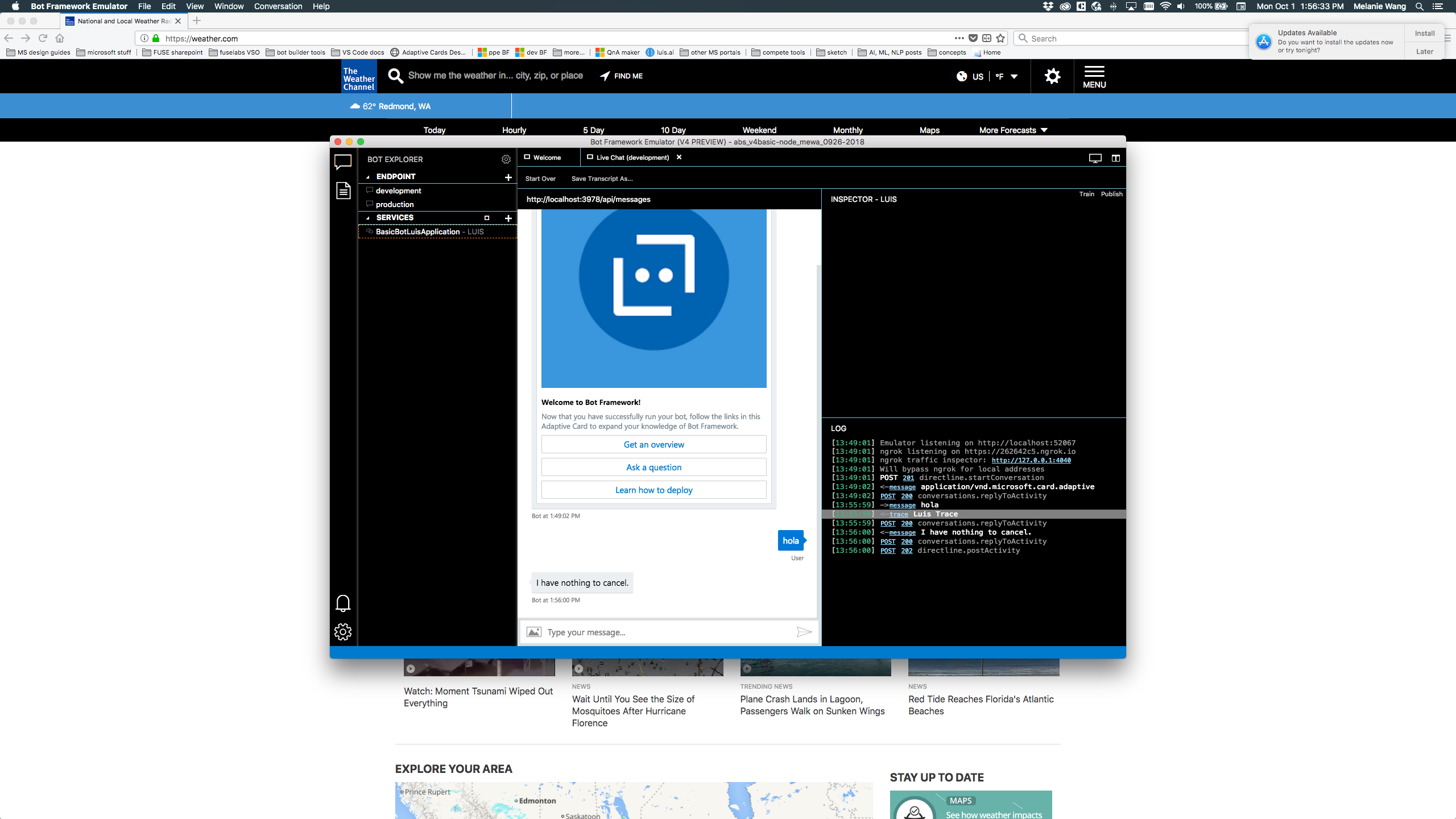Add a new endpoint with the plus icon

click(508, 177)
